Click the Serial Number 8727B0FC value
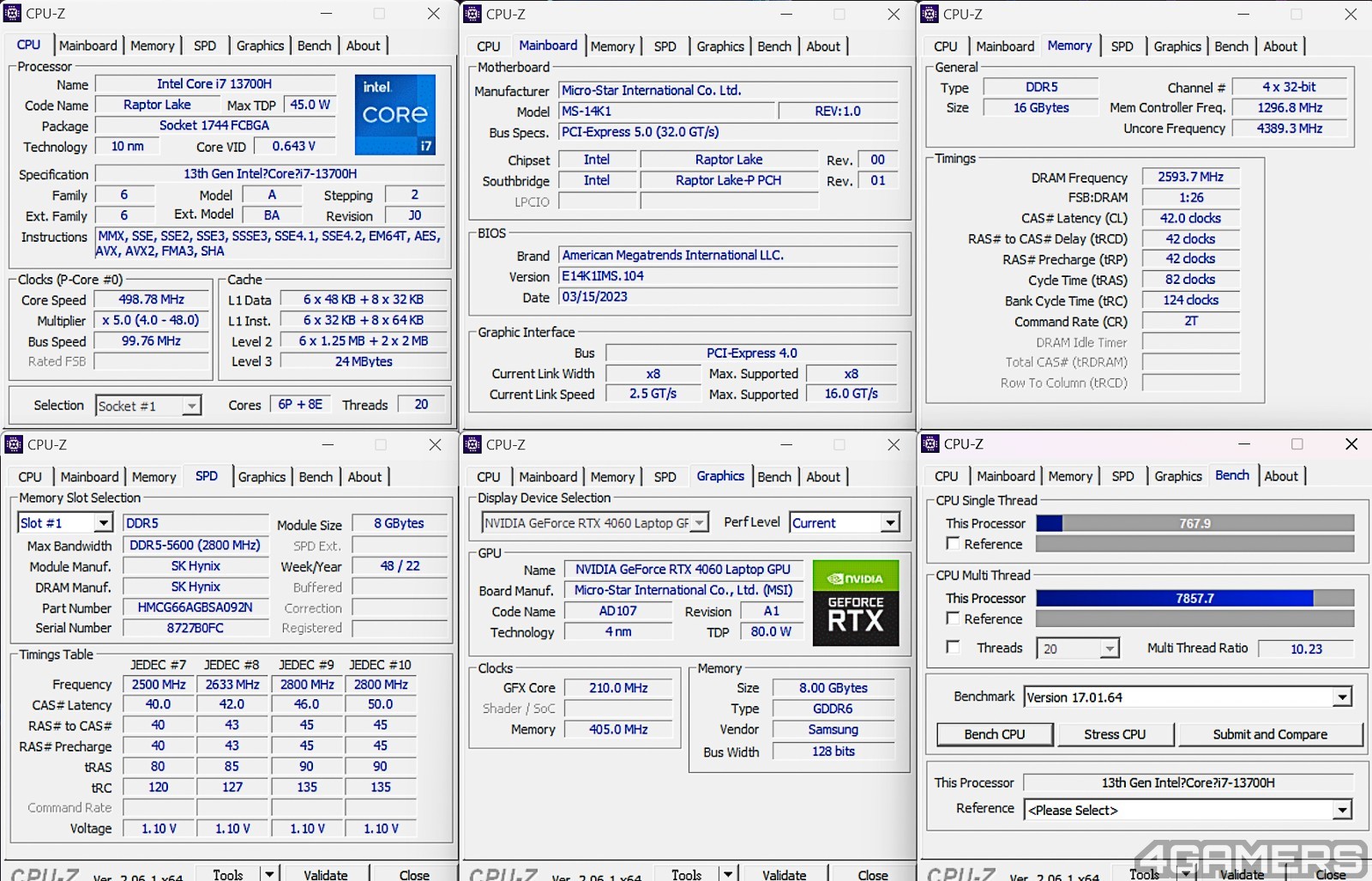Screen dimensions: 1372x881 195,628
